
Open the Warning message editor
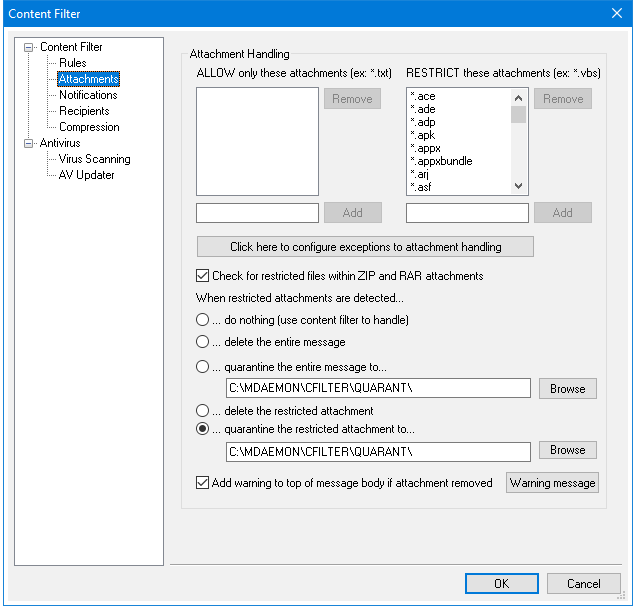click(552, 483)
